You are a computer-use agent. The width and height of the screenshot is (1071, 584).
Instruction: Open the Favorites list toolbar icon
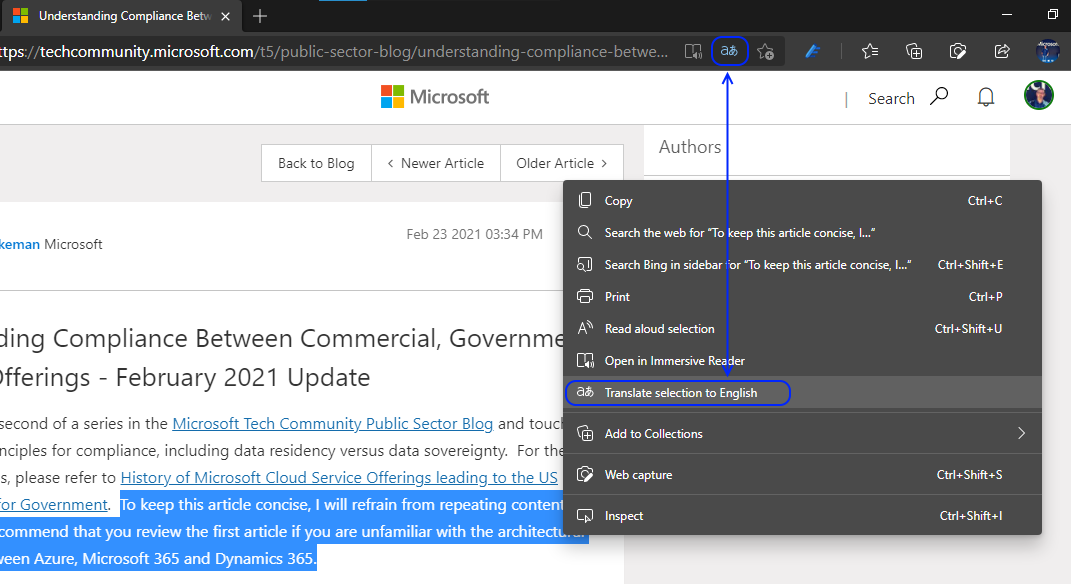(870, 51)
